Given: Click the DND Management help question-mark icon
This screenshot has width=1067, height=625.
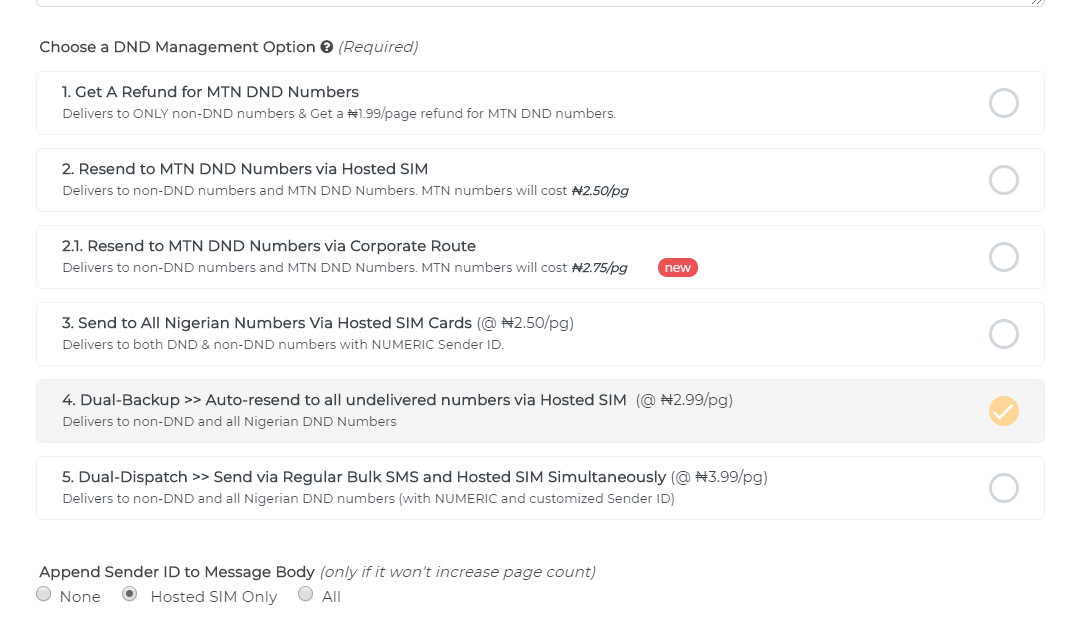Looking at the screenshot, I should (327, 47).
